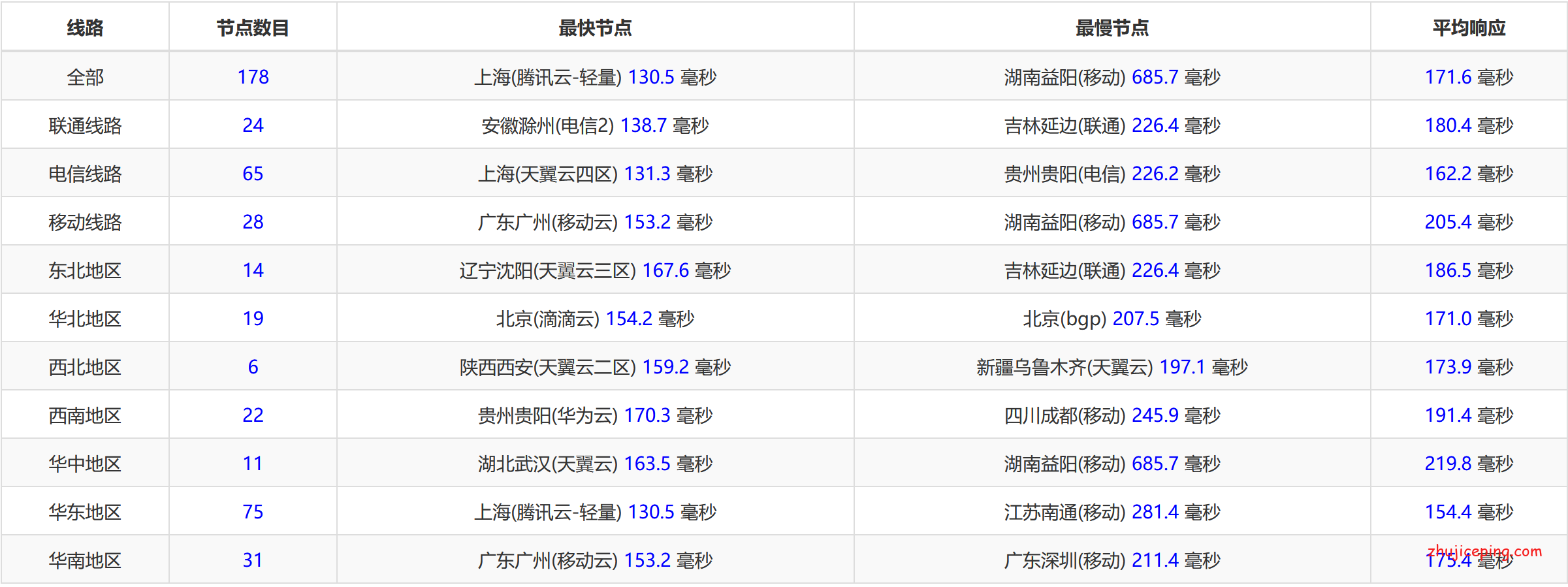This screenshot has height=587, width=1568.
Task: Open the 14 node count for 东北地区
Action: pyautogui.click(x=253, y=270)
